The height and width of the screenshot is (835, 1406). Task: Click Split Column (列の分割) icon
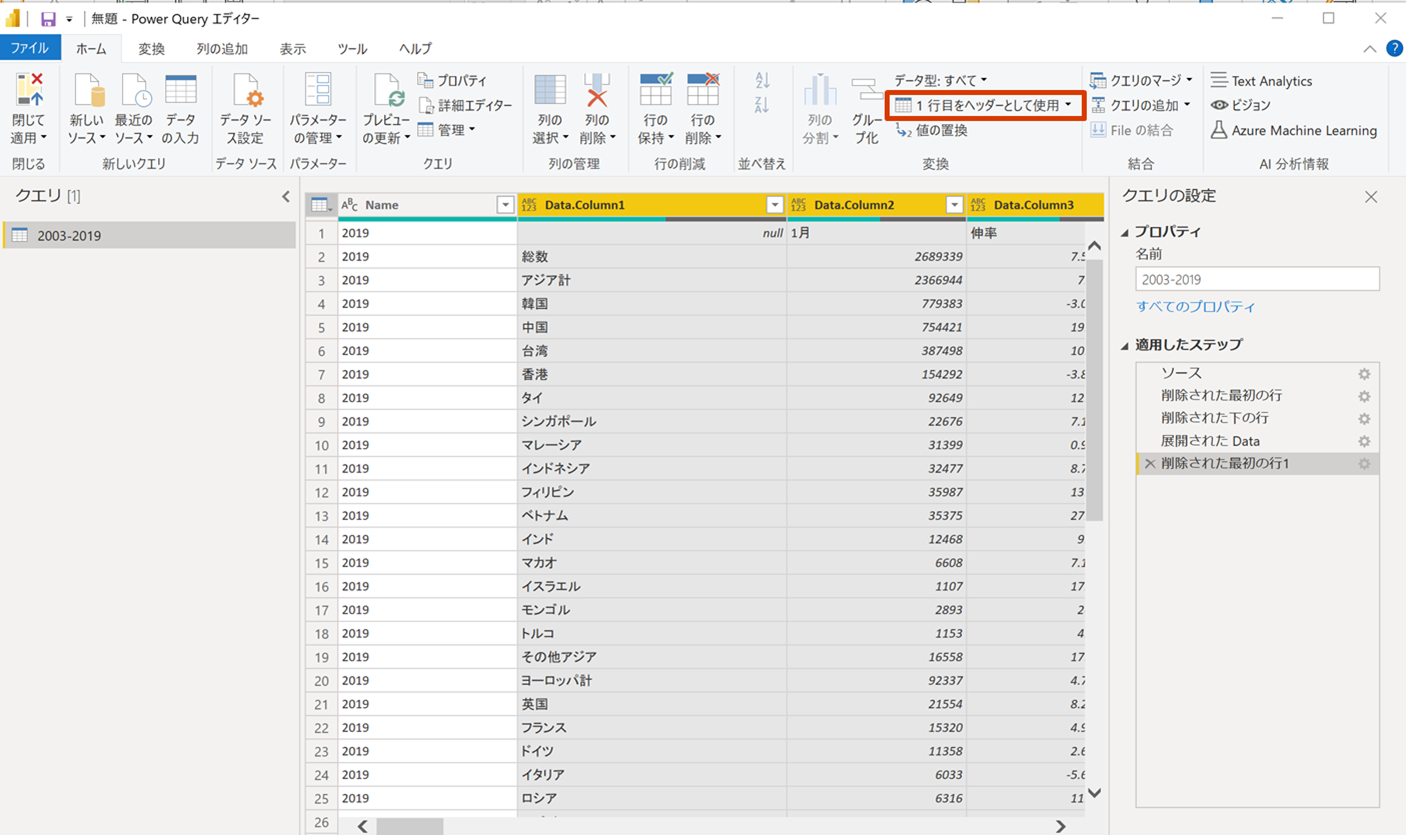pos(820,90)
